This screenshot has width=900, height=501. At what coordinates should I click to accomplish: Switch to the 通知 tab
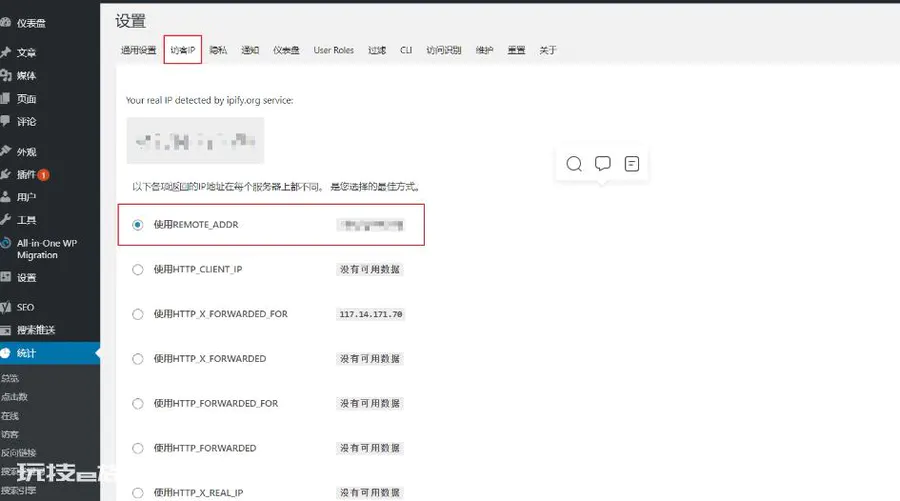(x=250, y=50)
